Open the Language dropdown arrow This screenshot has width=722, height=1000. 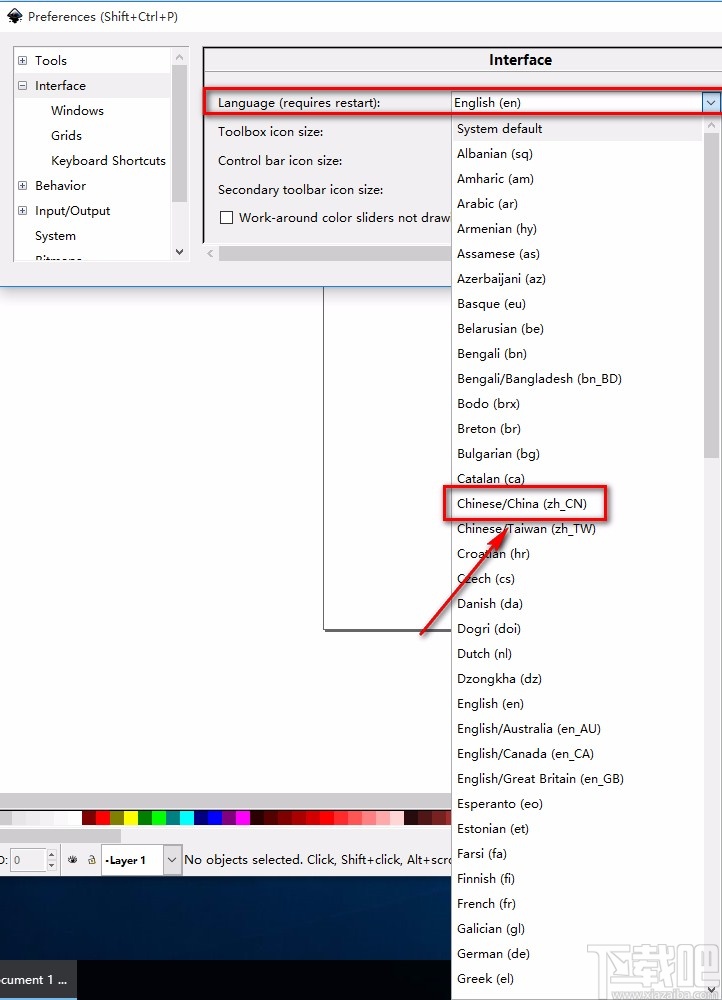click(x=711, y=103)
